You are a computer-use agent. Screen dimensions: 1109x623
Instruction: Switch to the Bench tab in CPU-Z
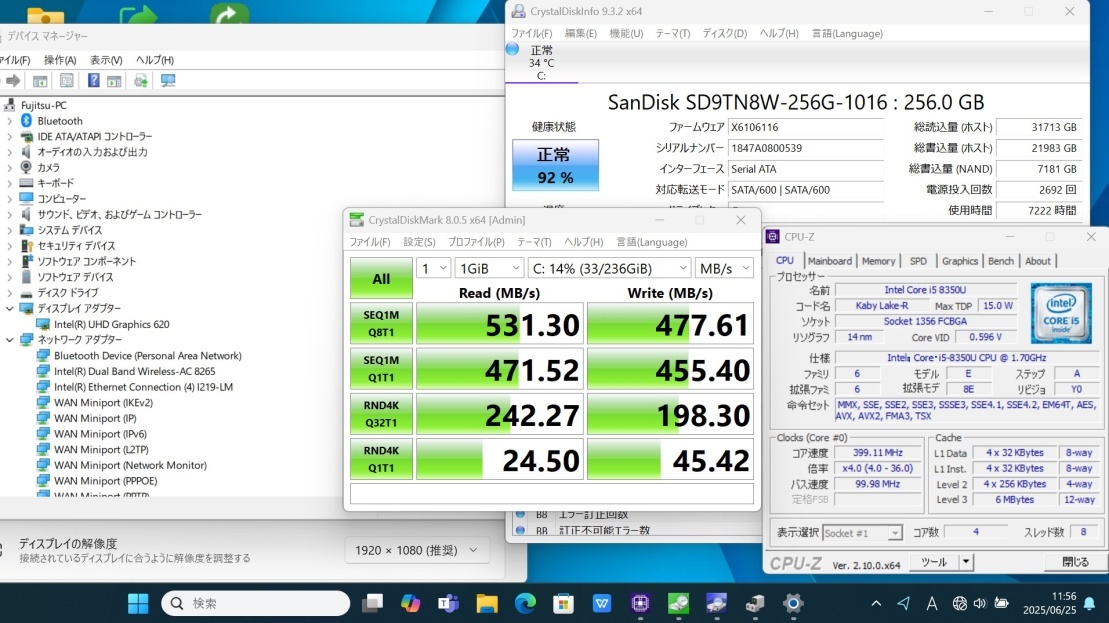[x=1001, y=261]
